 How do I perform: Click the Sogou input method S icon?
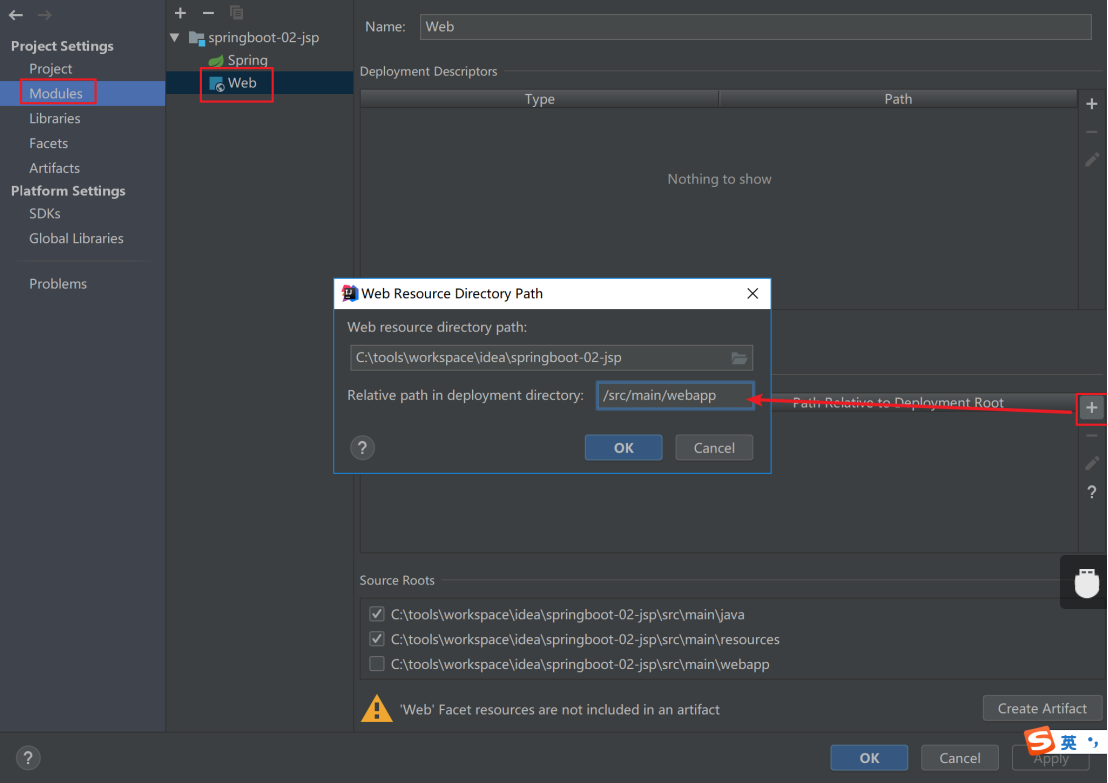[x=1040, y=741]
